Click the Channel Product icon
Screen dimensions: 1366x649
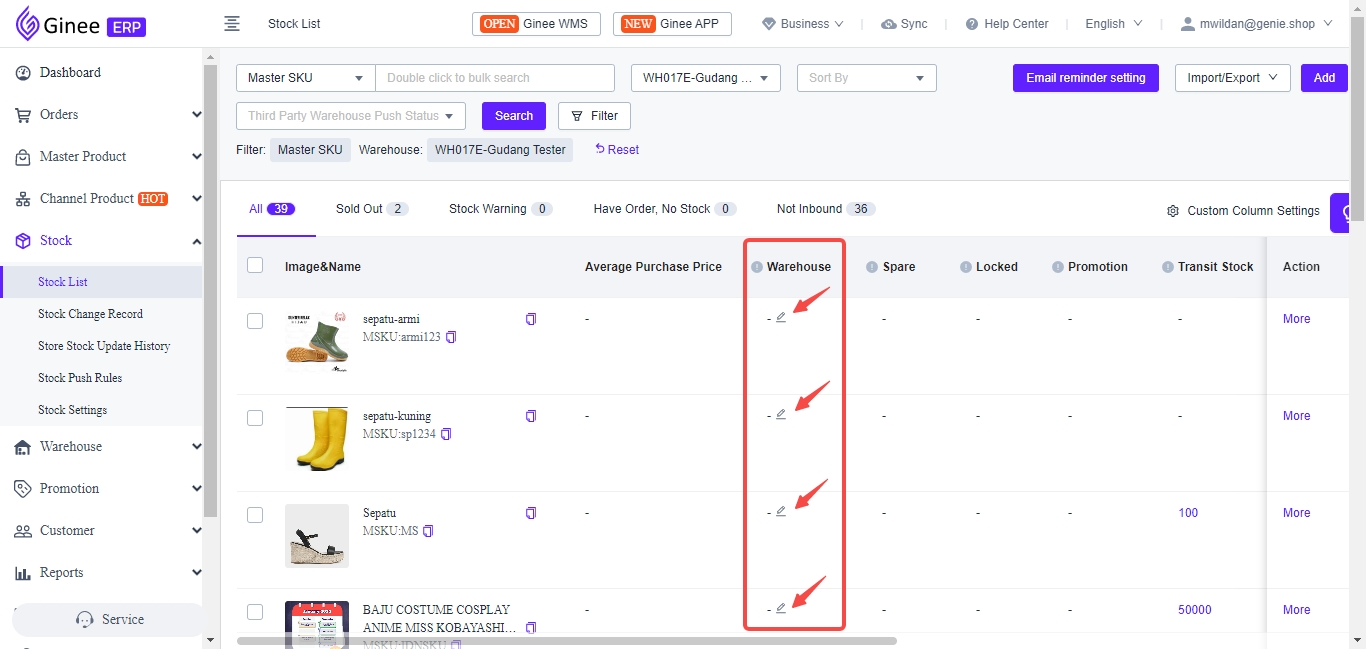pos(22,199)
